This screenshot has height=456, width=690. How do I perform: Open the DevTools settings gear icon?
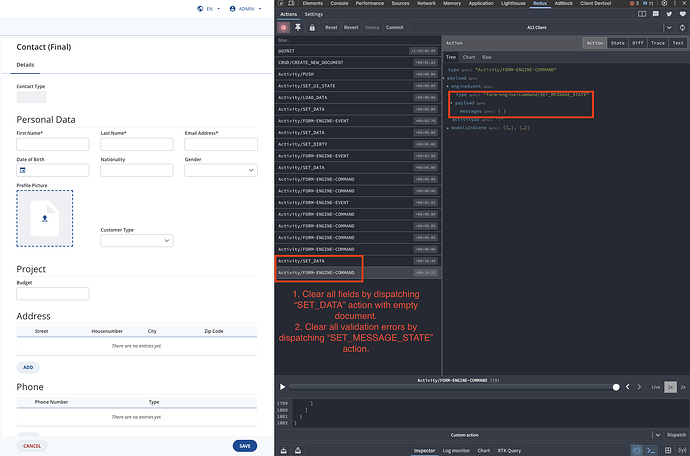pyautogui.click(x=664, y=3)
